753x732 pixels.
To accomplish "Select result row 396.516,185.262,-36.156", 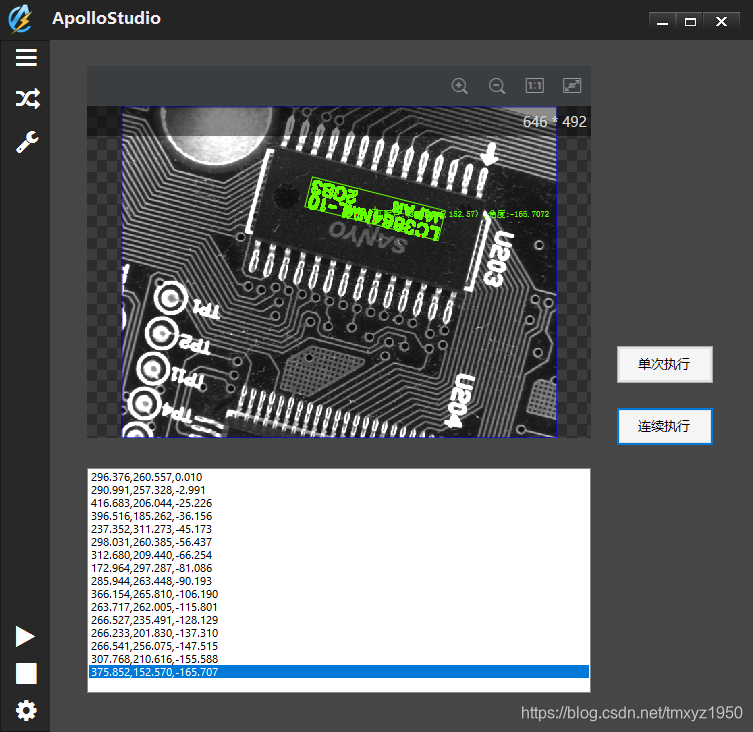I will click(x=339, y=516).
